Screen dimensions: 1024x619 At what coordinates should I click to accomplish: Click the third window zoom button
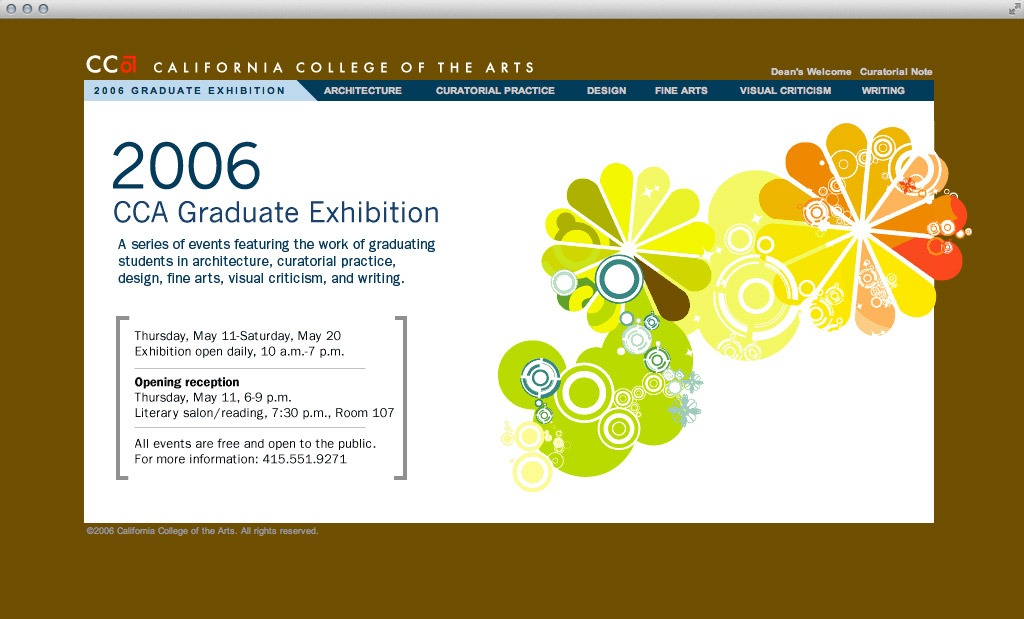(43, 8)
